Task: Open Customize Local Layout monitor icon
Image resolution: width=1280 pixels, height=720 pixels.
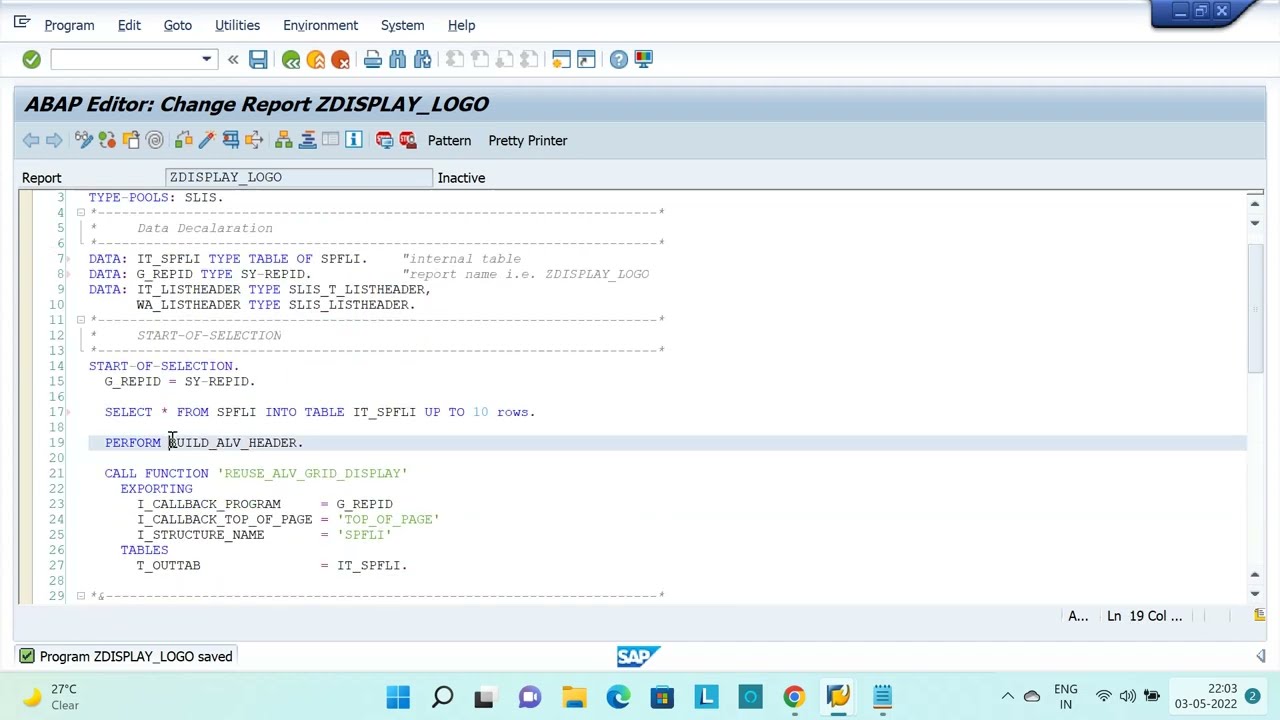Action: tap(643, 60)
